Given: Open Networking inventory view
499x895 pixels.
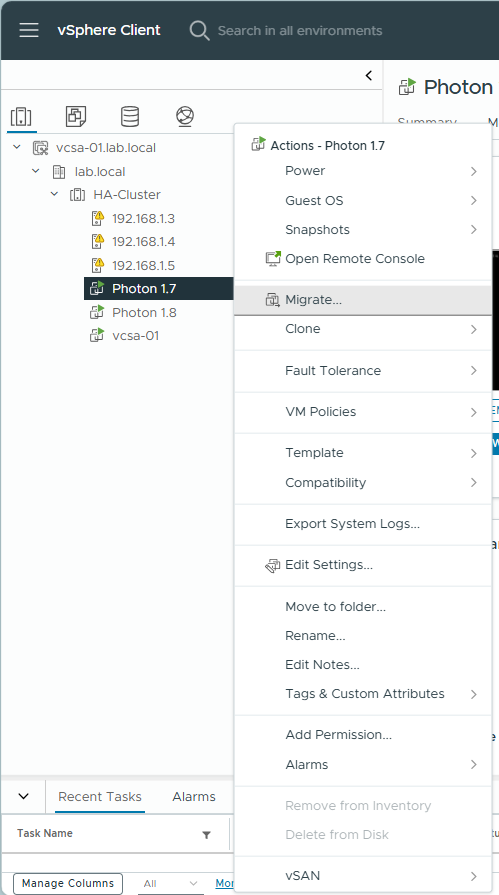Looking at the screenshot, I should (x=185, y=116).
